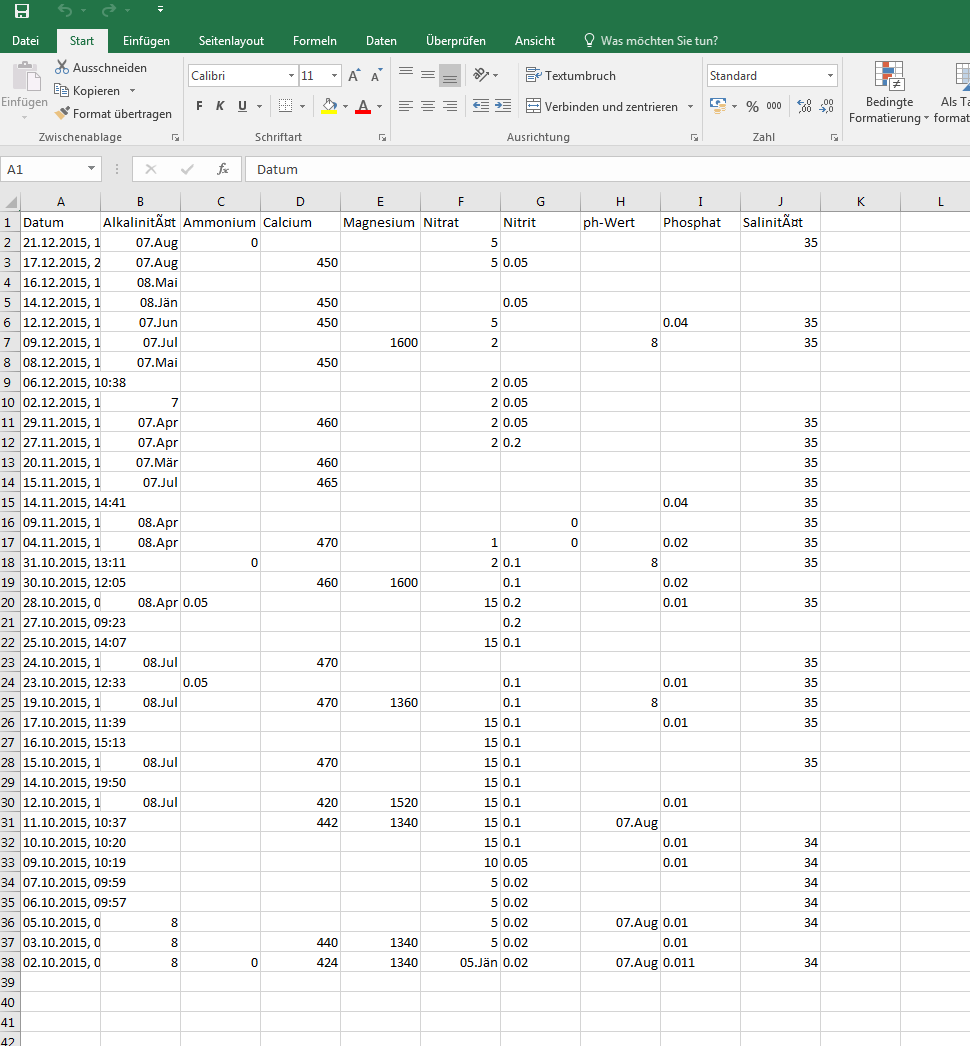970x1046 pixels.
Task: Increase font size with the larger A icon
Action: pyautogui.click(x=355, y=76)
